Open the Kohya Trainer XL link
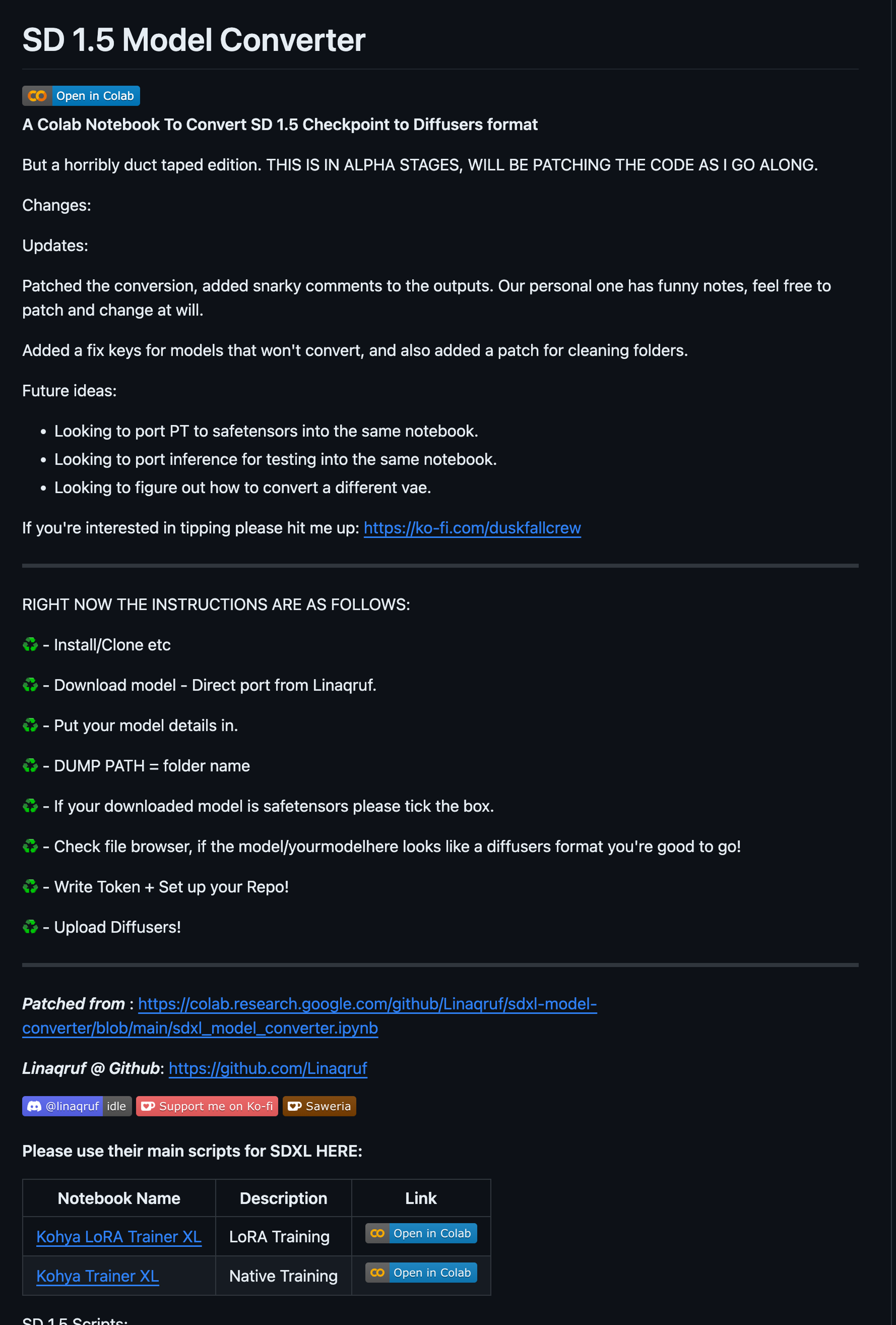Viewport: 896px width, 1325px height. point(97,1276)
